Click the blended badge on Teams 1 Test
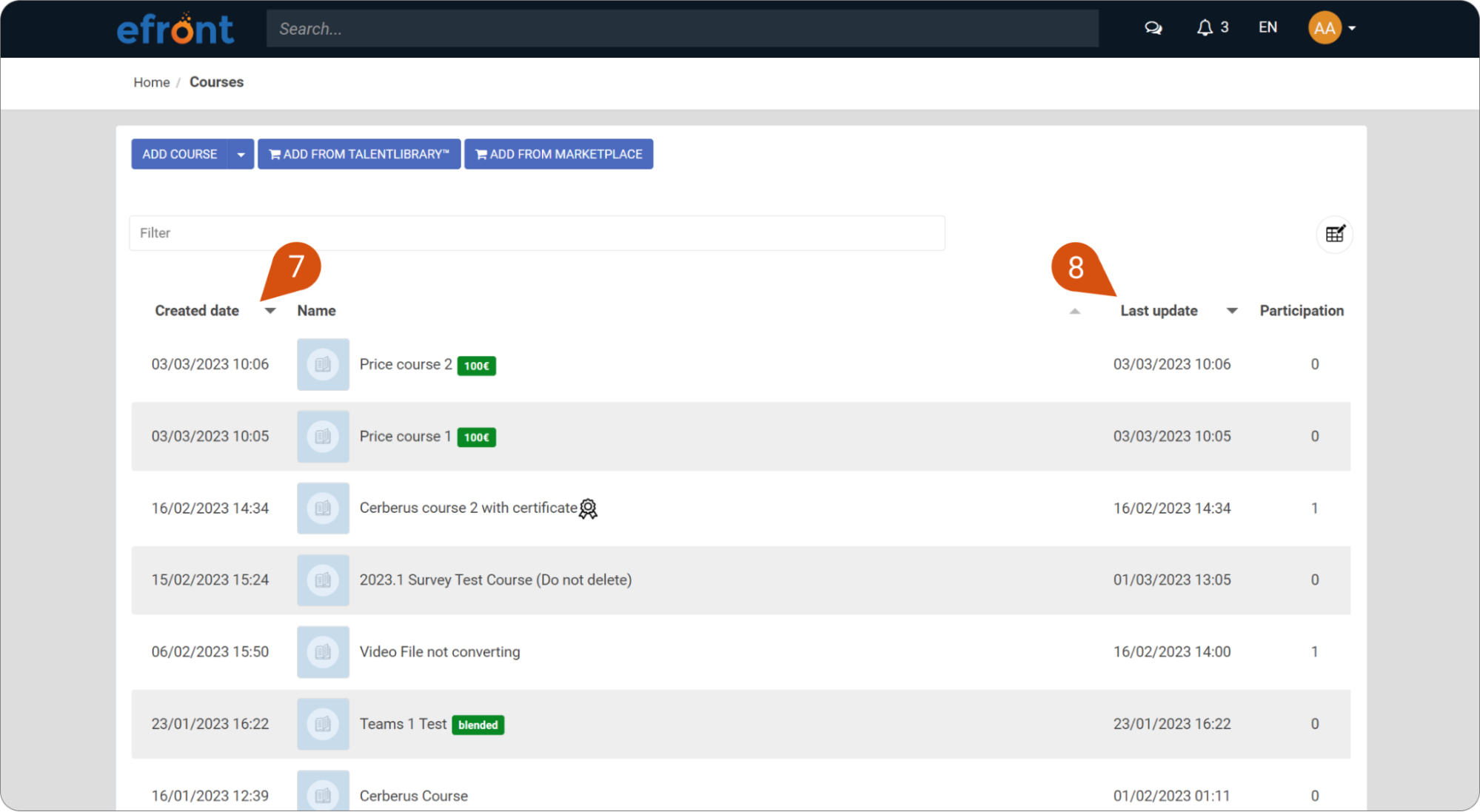 tap(478, 725)
